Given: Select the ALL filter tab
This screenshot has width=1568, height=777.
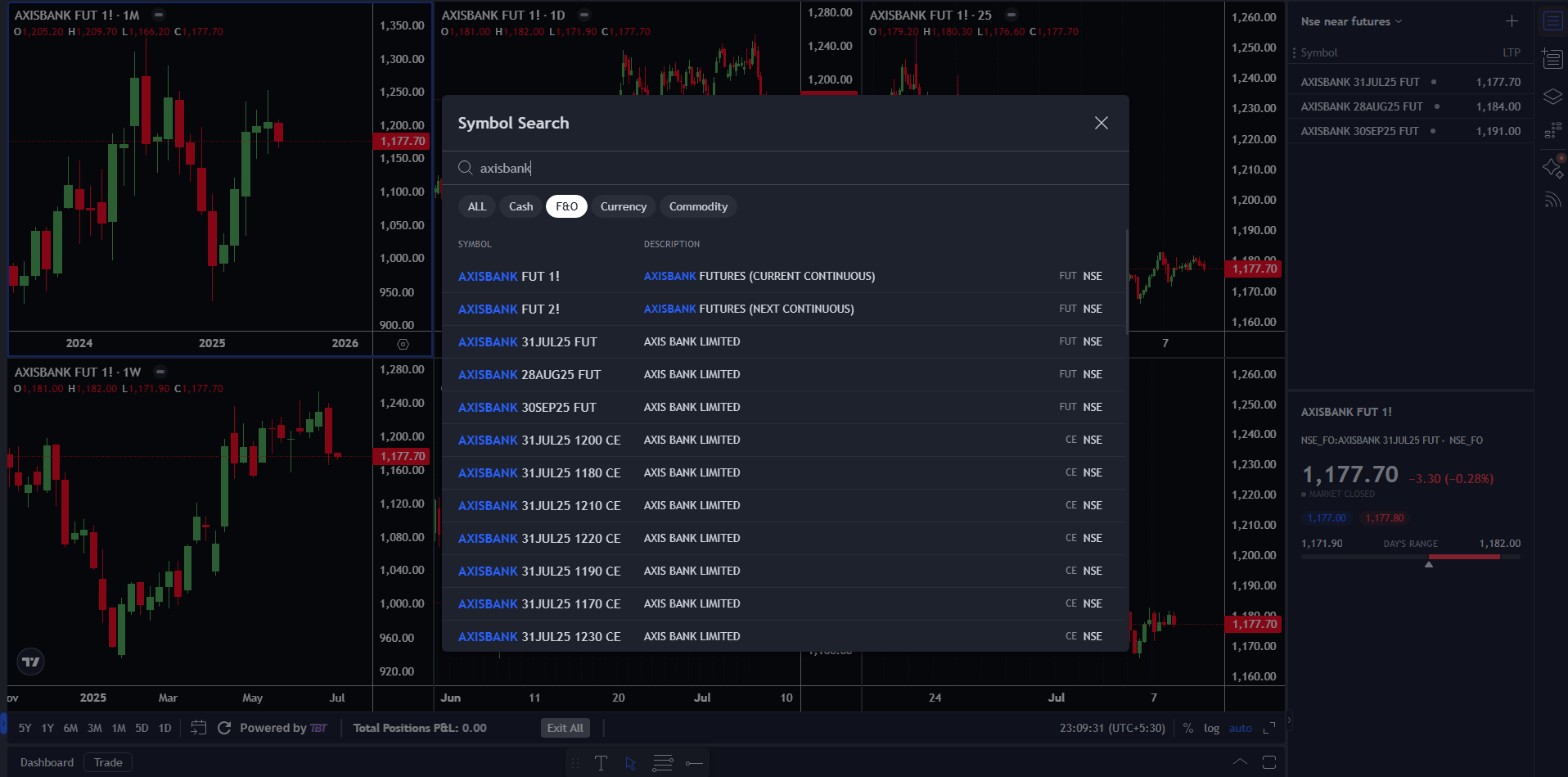Looking at the screenshot, I should pos(477,206).
